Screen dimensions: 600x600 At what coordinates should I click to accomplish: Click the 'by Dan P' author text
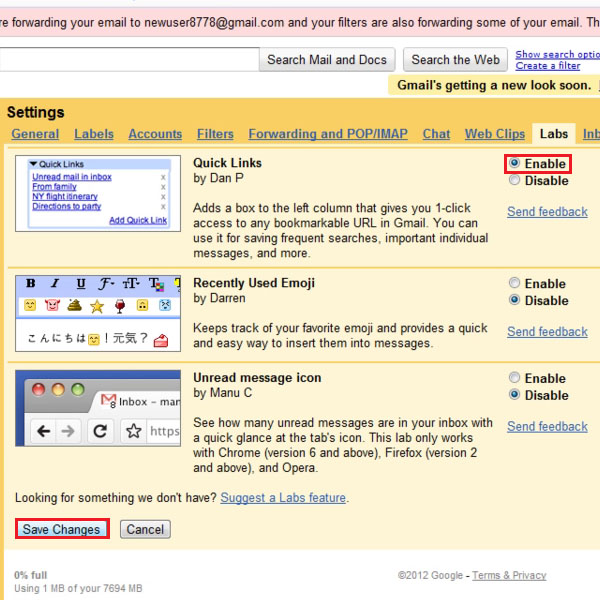pyautogui.click(x=218, y=178)
